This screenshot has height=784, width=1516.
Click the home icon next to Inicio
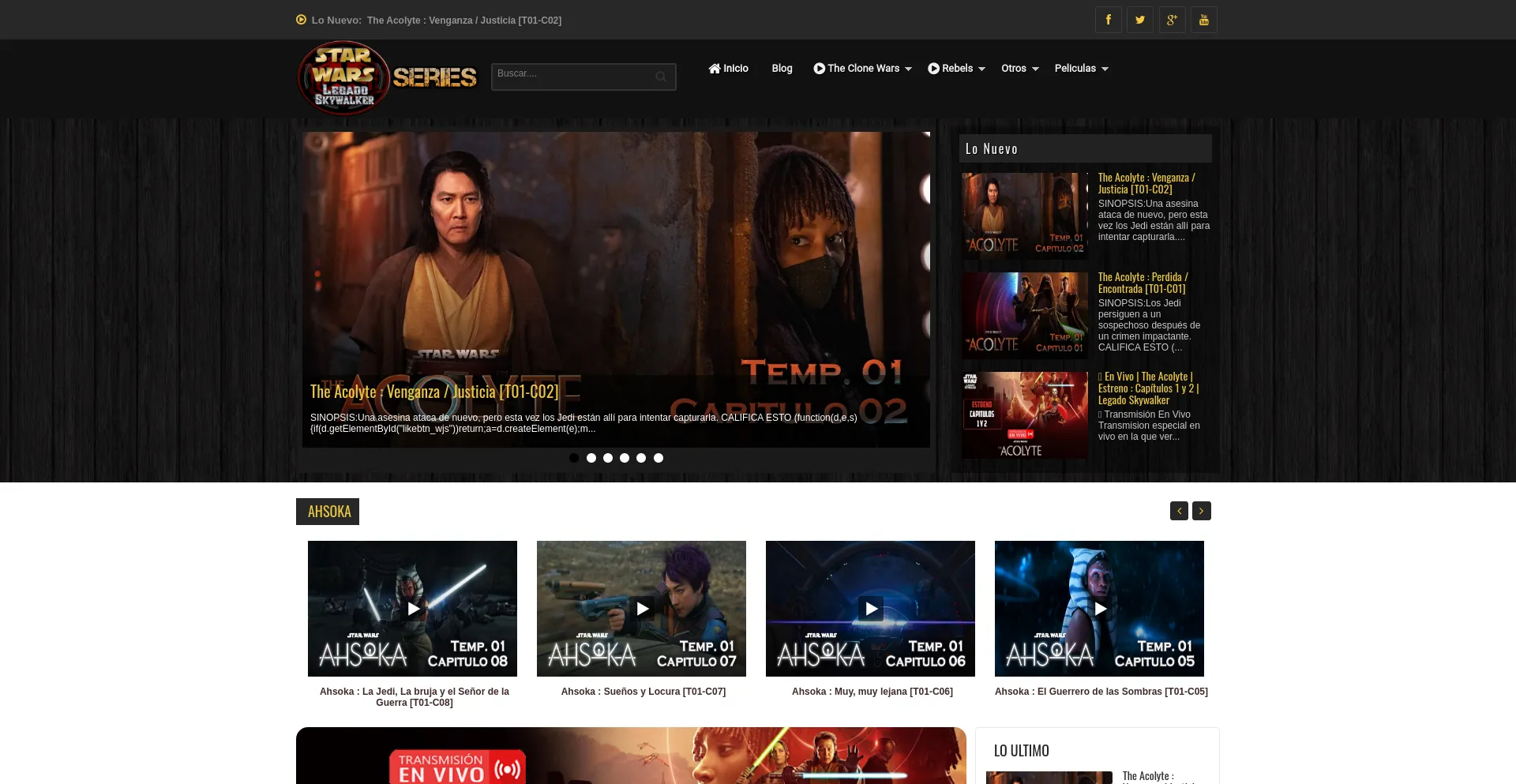(x=715, y=69)
